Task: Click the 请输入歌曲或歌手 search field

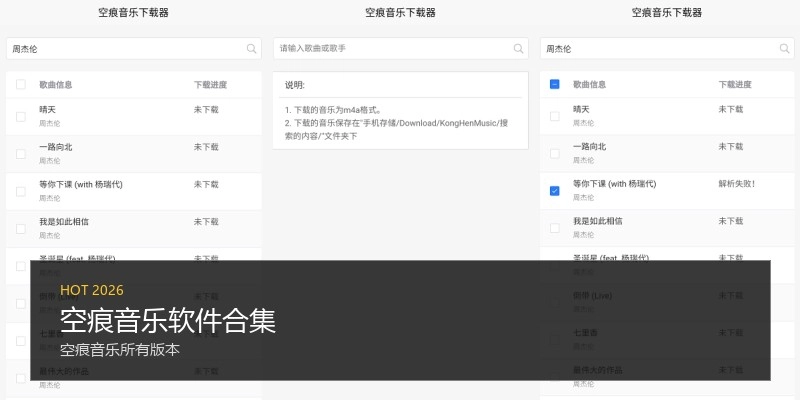Action: [401, 48]
